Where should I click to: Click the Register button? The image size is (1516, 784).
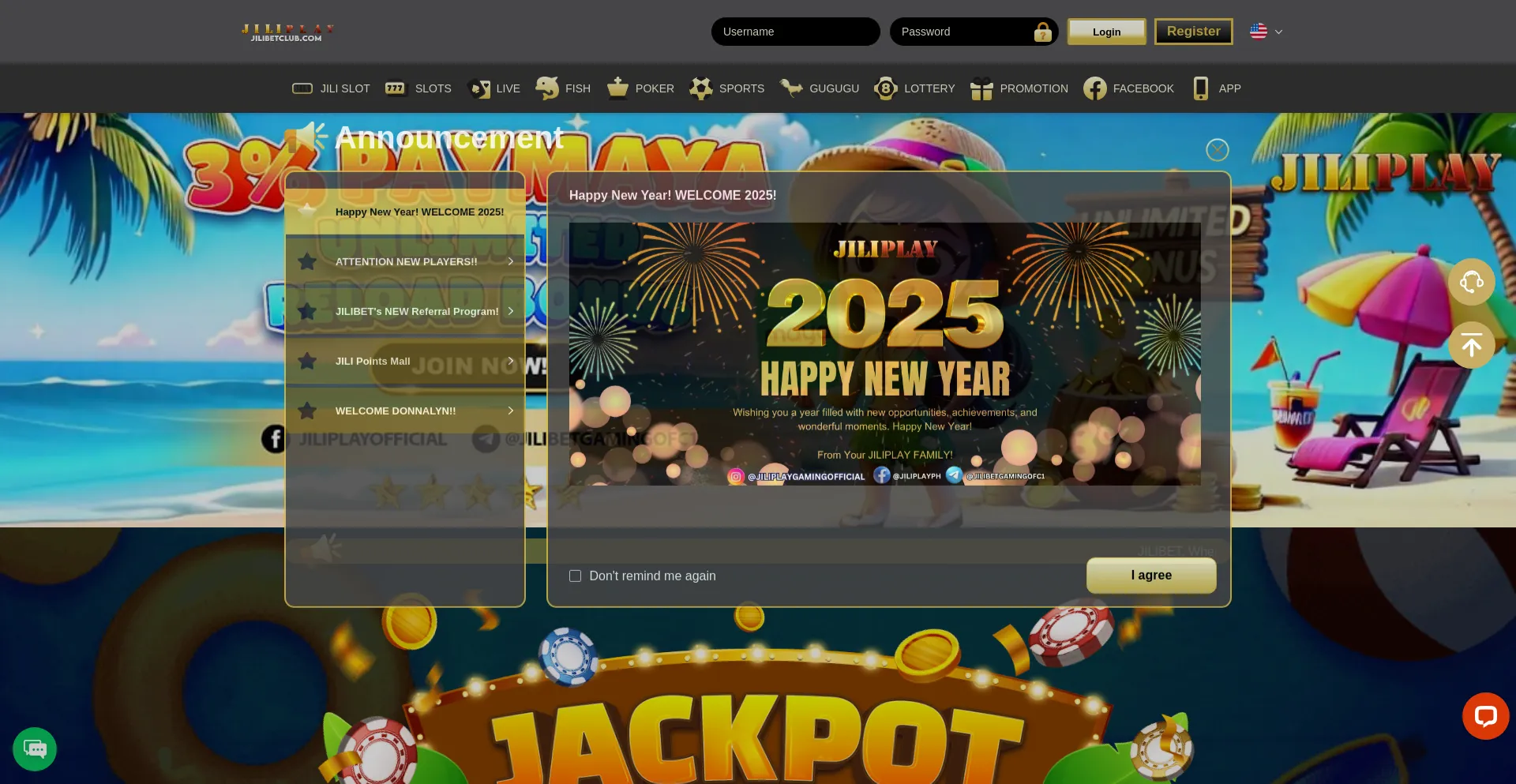1193,32
